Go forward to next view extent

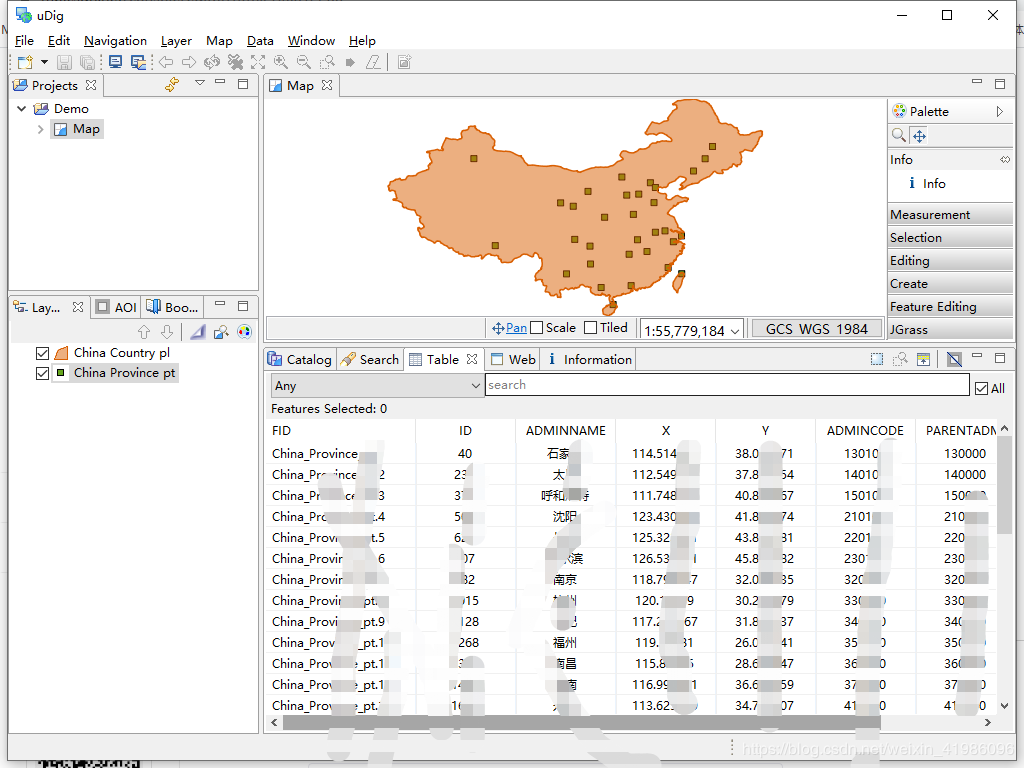189,62
